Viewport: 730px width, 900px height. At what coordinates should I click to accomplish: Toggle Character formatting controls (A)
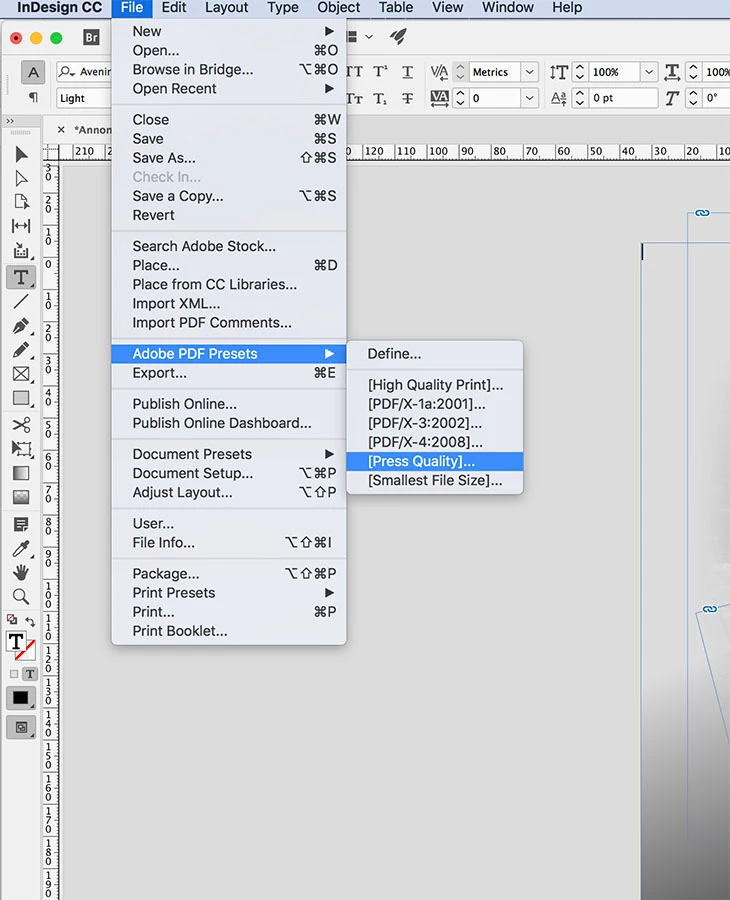(x=33, y=72)
